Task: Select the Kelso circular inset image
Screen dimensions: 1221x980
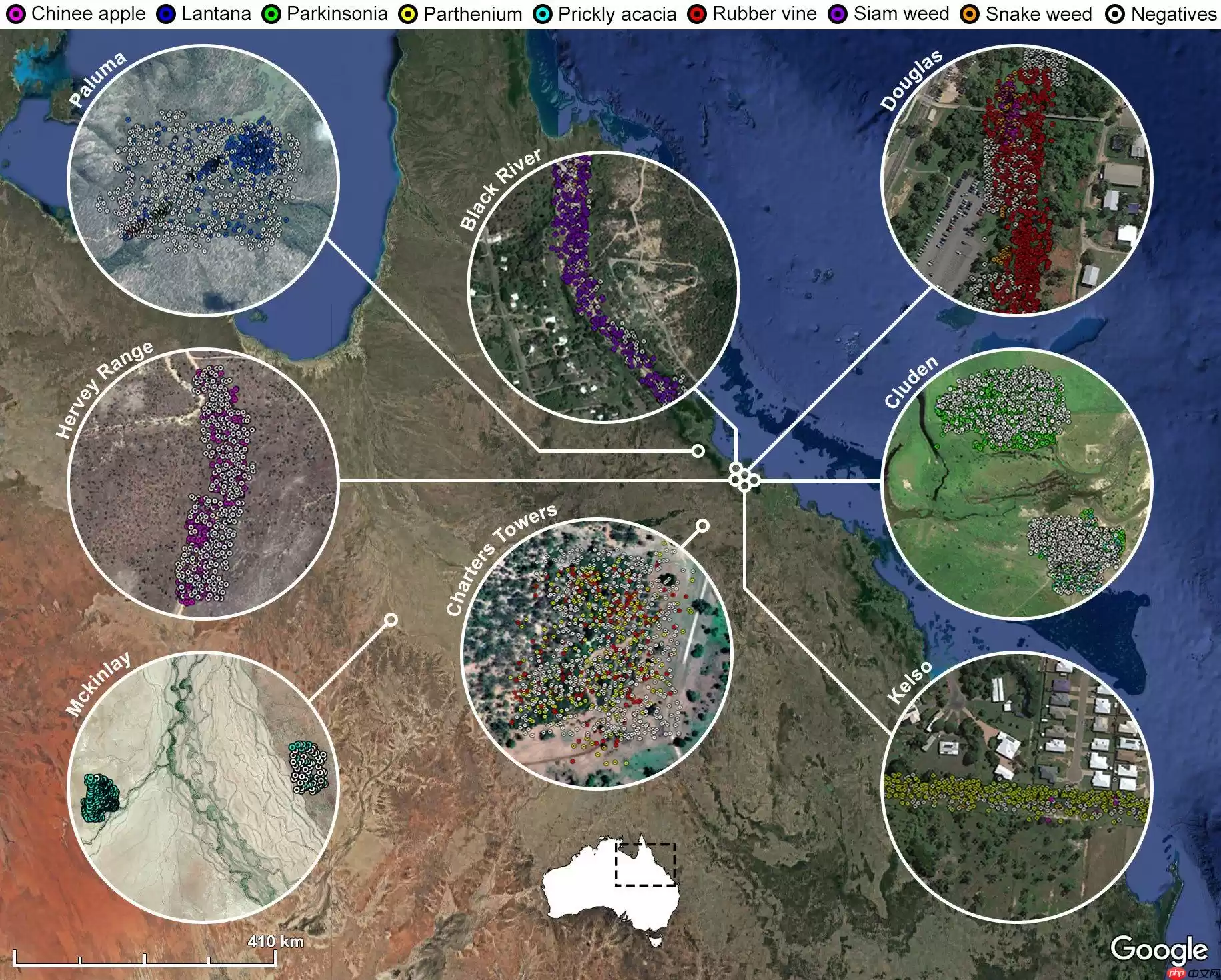Action: coord(1016,787)
